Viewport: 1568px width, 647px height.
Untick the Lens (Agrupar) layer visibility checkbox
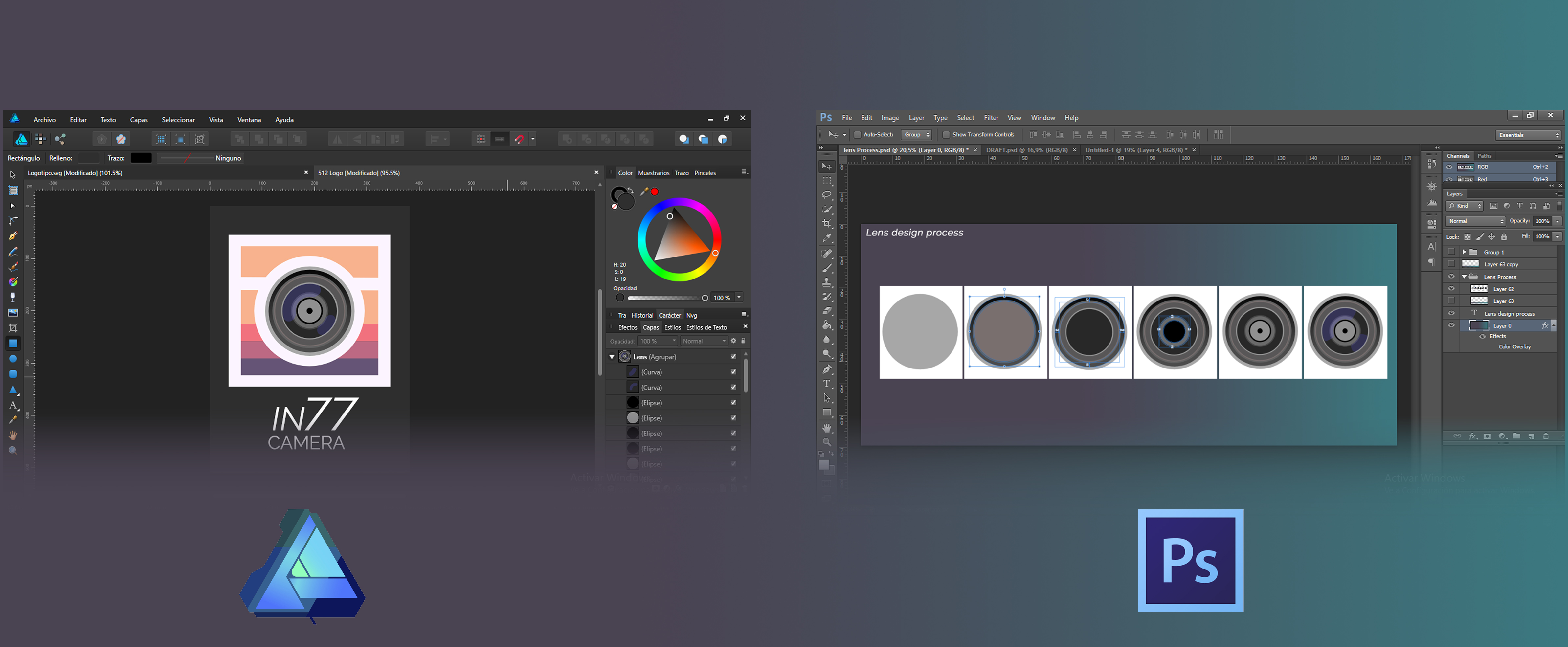[x=733, y=357]
